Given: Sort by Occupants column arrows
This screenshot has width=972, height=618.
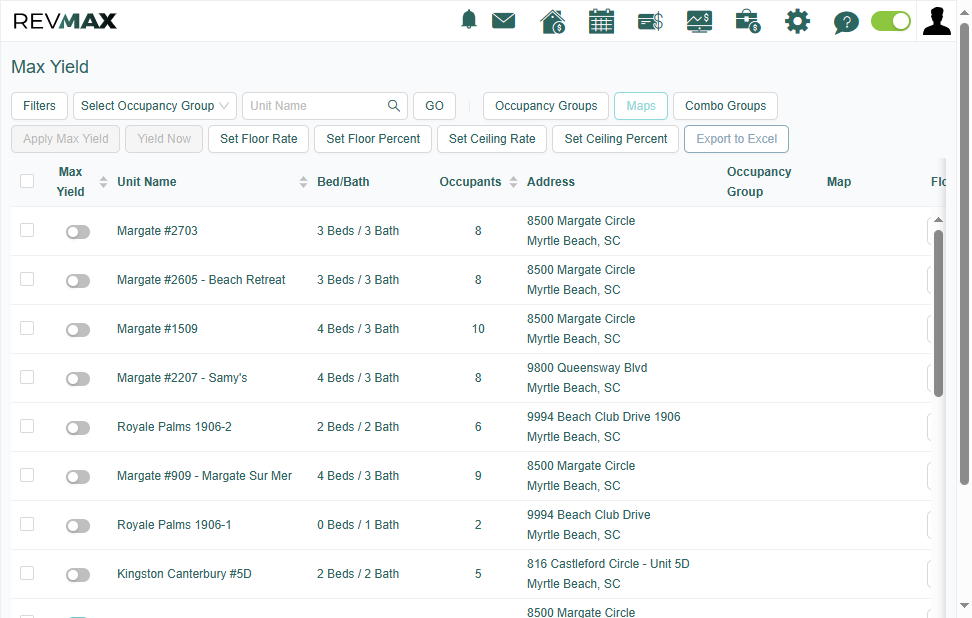Looking at the screenshot, I should [x=513, y=182].
